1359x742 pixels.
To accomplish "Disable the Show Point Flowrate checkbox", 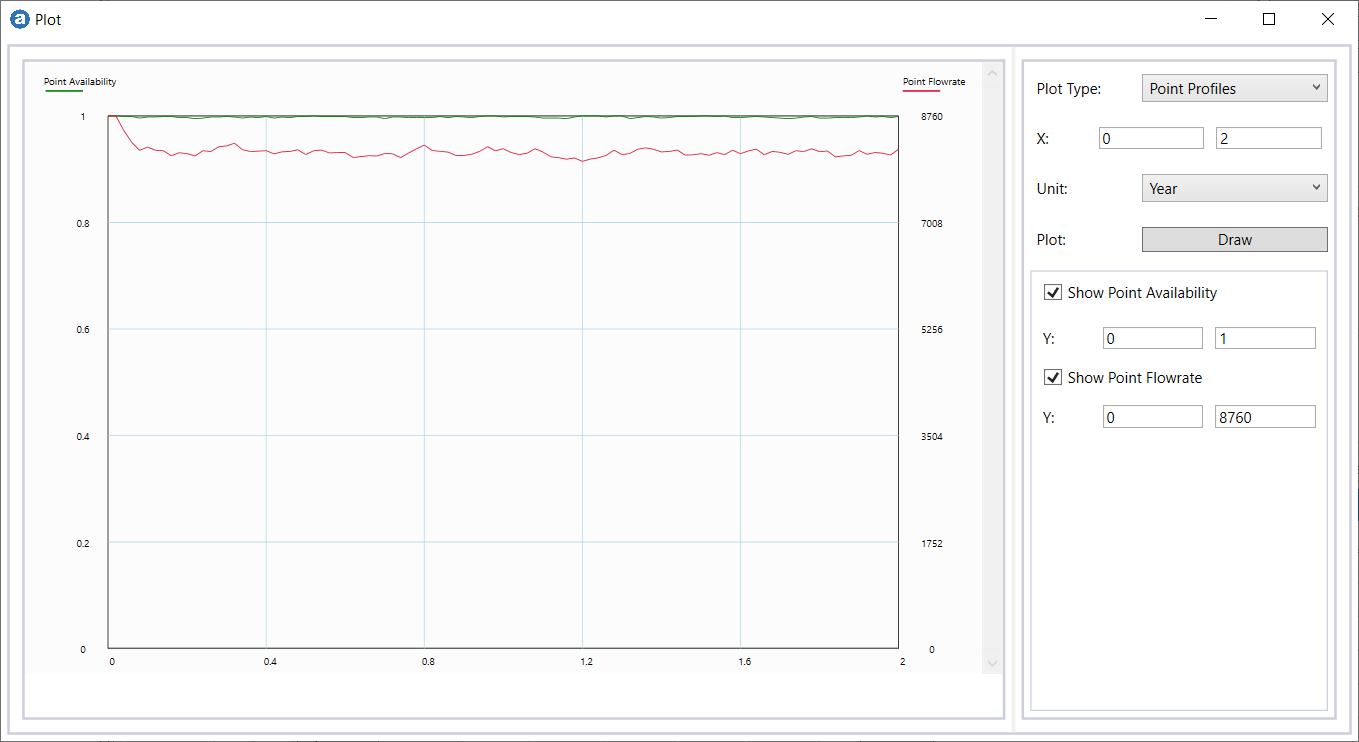I will pyautogui.click(x=1053, y=377).
